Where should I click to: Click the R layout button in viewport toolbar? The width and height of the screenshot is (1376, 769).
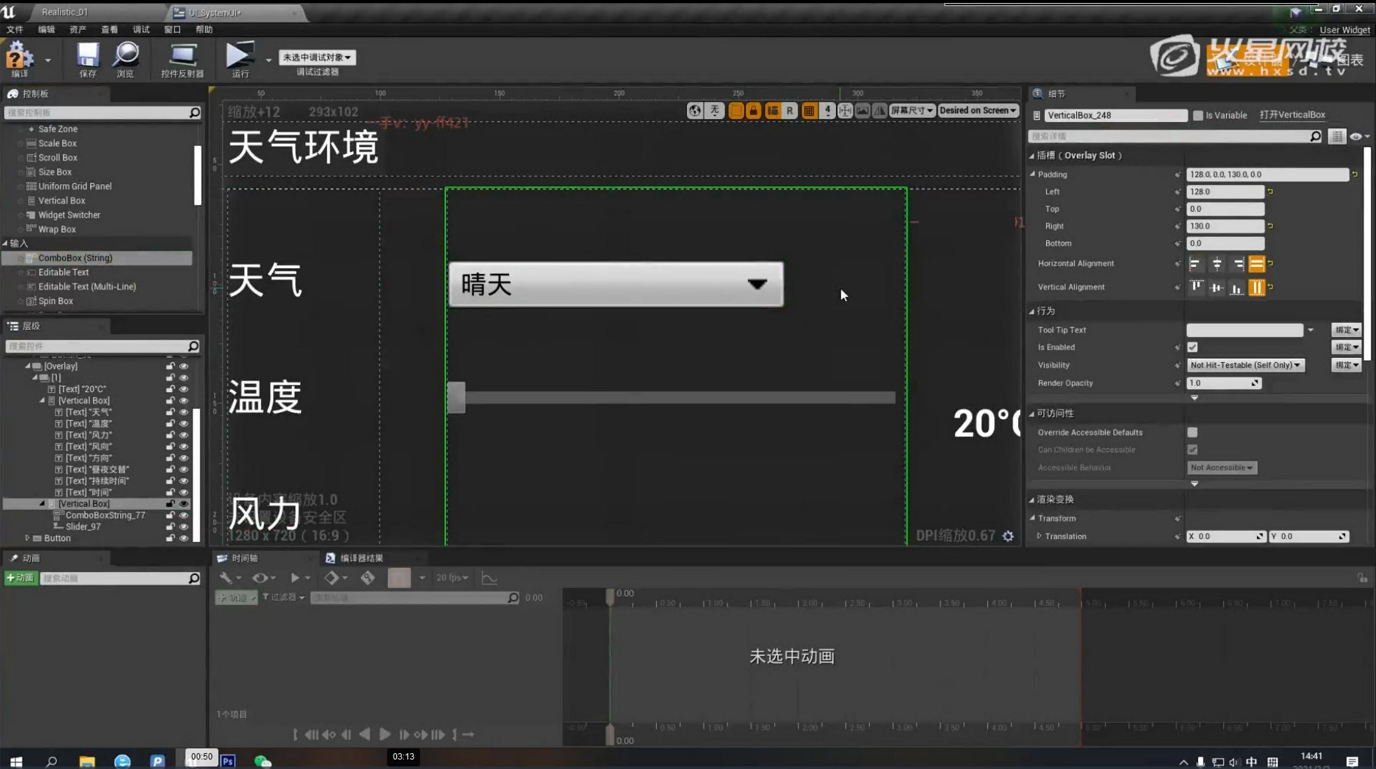[x=790, y=110]
